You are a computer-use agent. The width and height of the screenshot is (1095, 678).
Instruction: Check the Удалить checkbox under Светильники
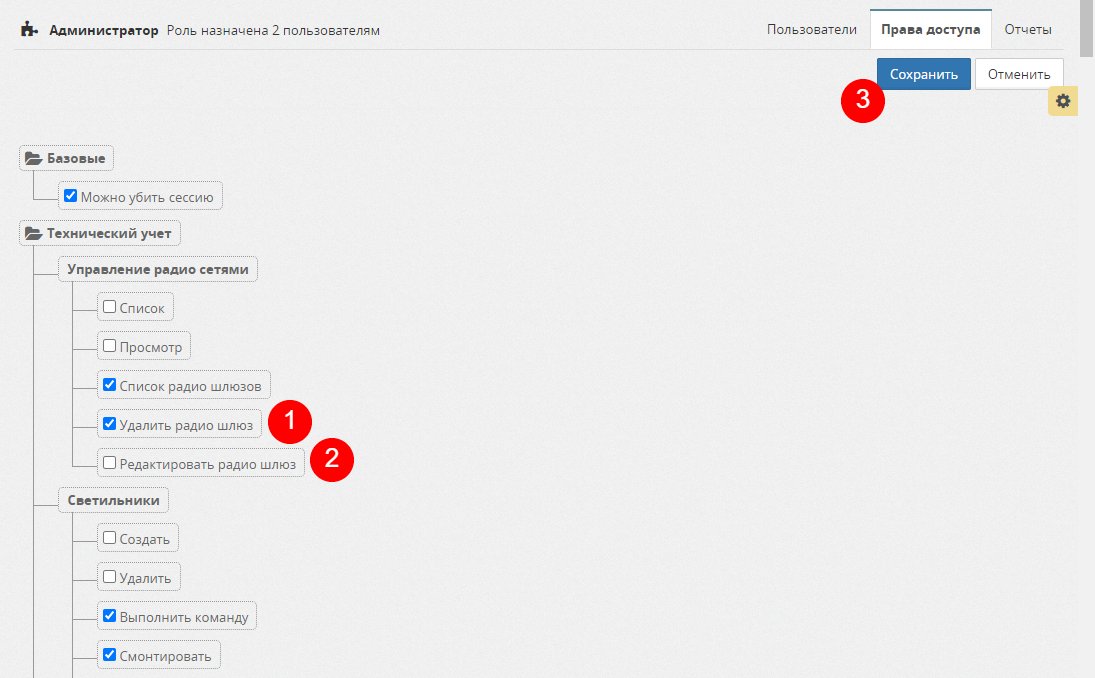110,577
